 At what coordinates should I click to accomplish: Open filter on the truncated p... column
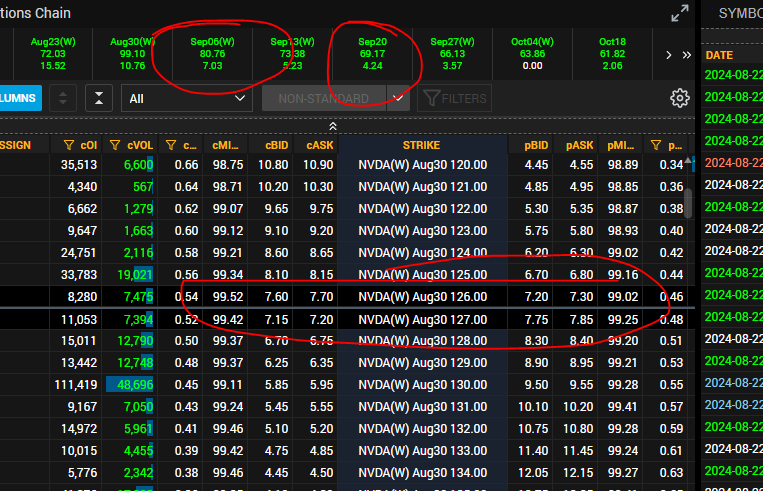point(655,145)
